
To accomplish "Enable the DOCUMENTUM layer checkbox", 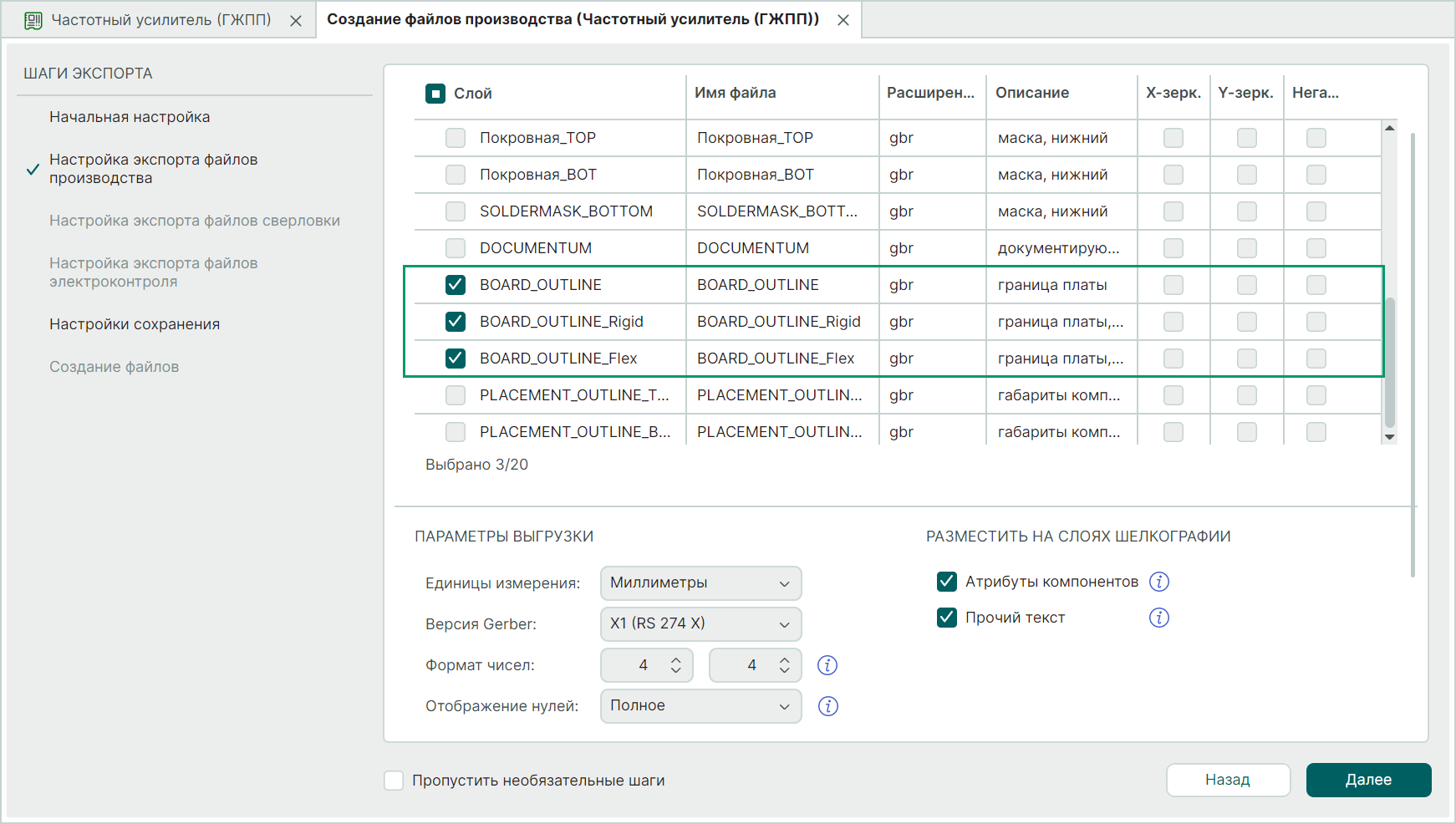I will click(x=456, y=248).
